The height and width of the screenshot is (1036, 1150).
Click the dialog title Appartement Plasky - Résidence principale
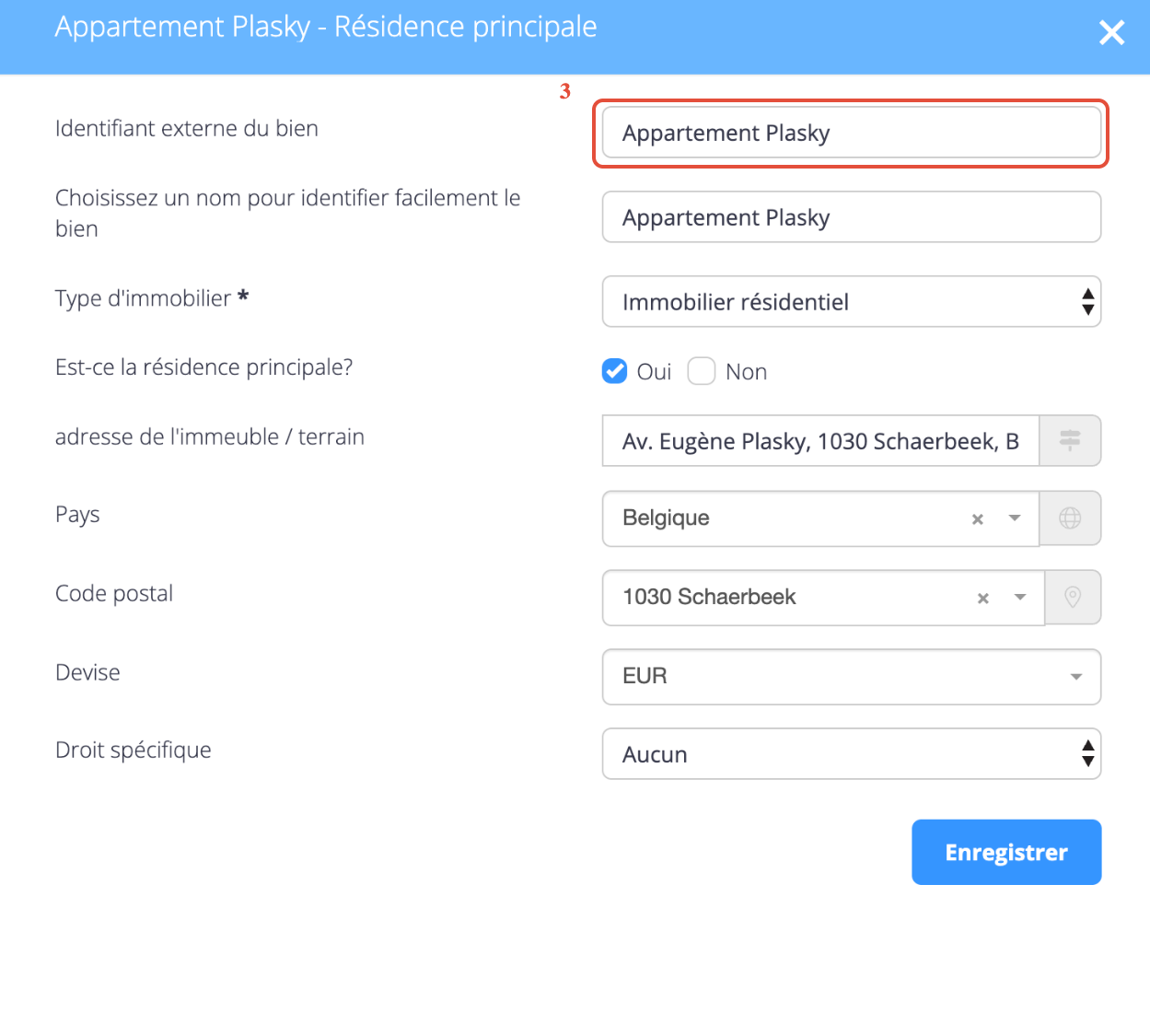tap(326, 27)
